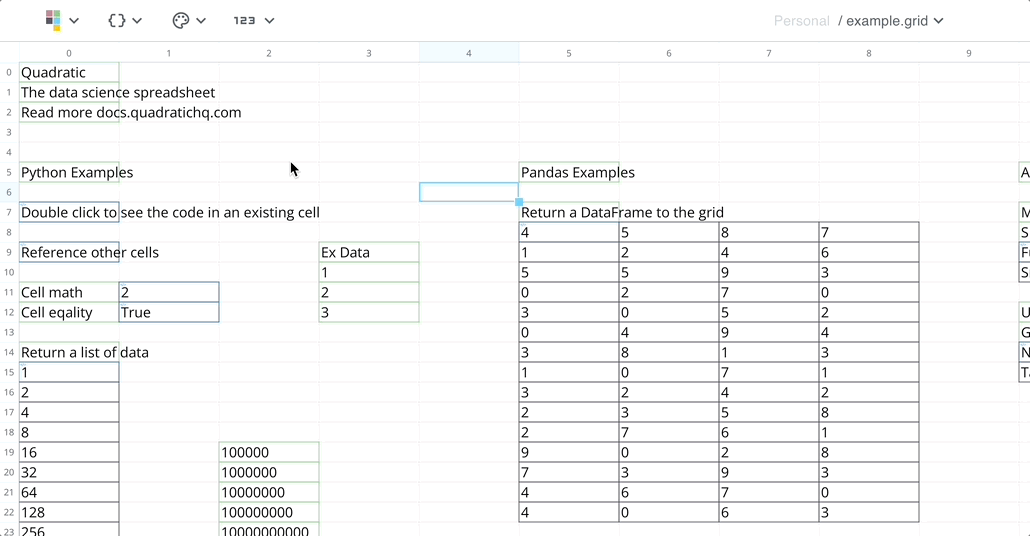Select the 'Quadratic' title cell
This screenshot has height=536, width=1030.
[69, 72]
